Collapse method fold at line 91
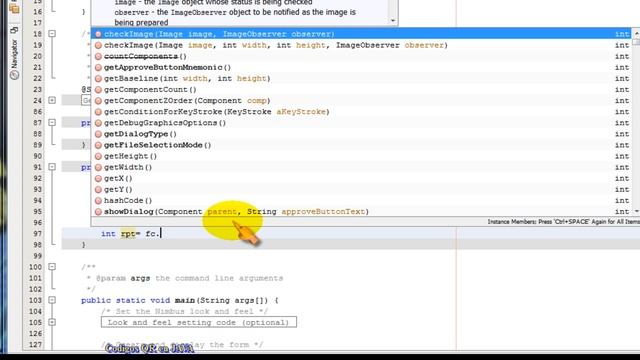 click(x=52, y=167)
